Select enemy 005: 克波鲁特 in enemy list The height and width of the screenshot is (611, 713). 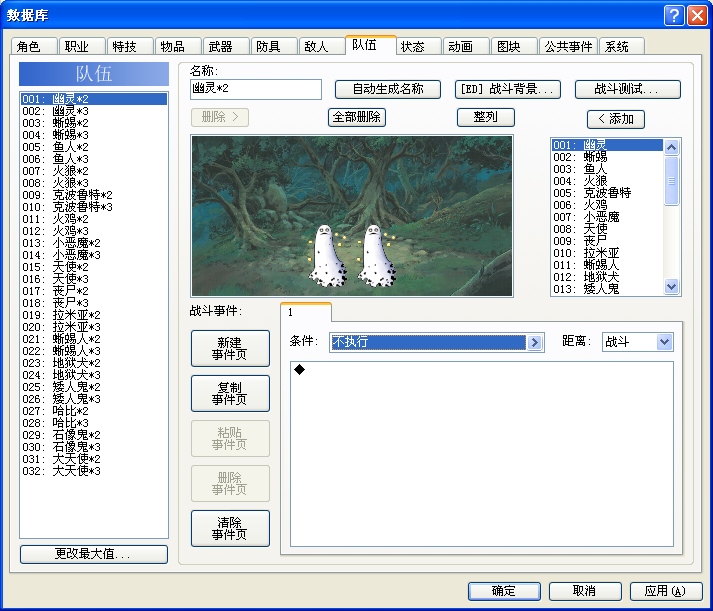(607, 193)
